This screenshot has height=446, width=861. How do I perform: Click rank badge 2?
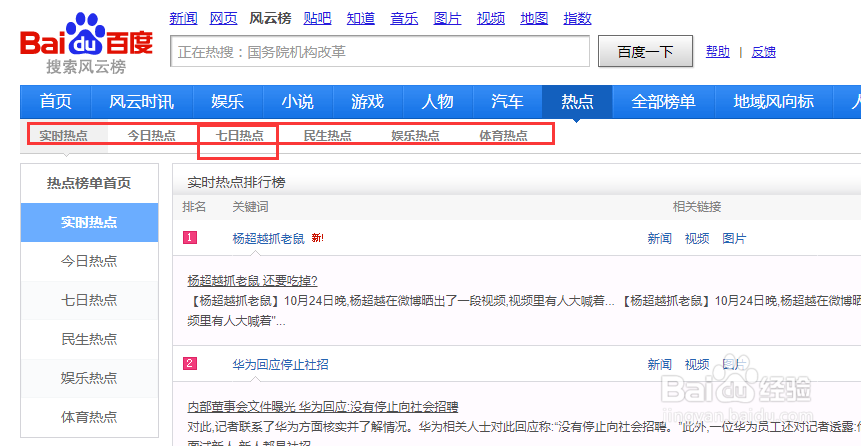click(x=189, y=364)
